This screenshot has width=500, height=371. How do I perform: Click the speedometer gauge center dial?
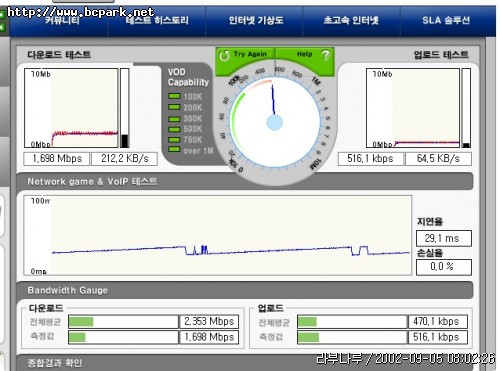pyautogui.click(x=275, y=122)
